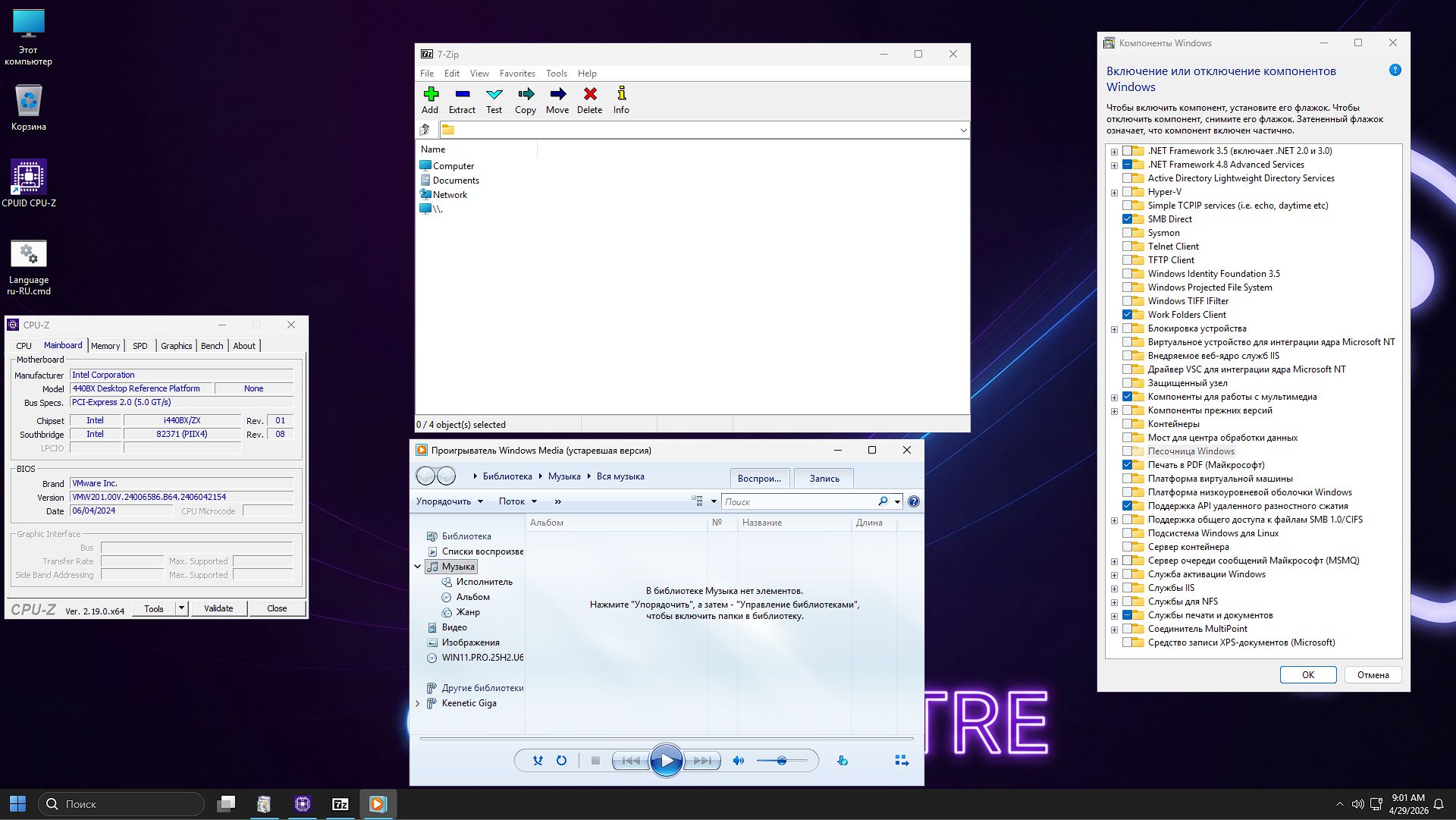Toggle shuffle in Windows Media Player

coord(538,760)
